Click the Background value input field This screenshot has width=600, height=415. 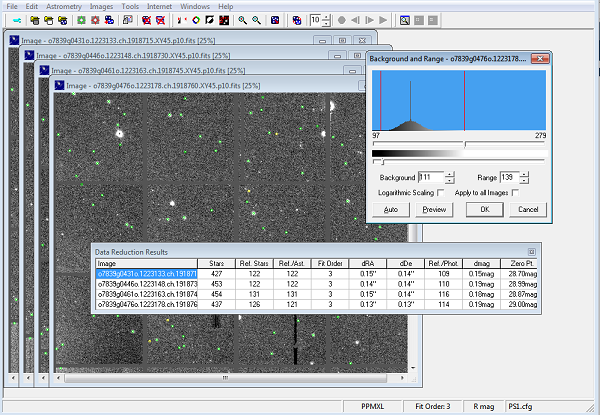(x=431, y=177)
